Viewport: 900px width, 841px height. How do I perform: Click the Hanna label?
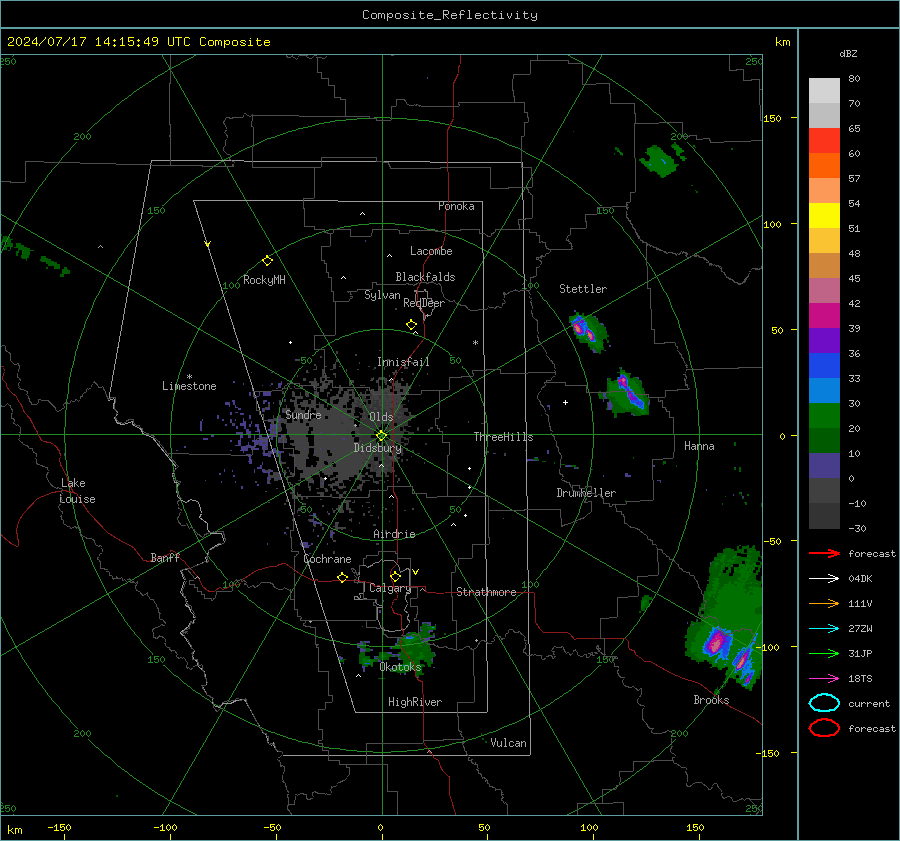pyautogui.click(x=699, y=446)
